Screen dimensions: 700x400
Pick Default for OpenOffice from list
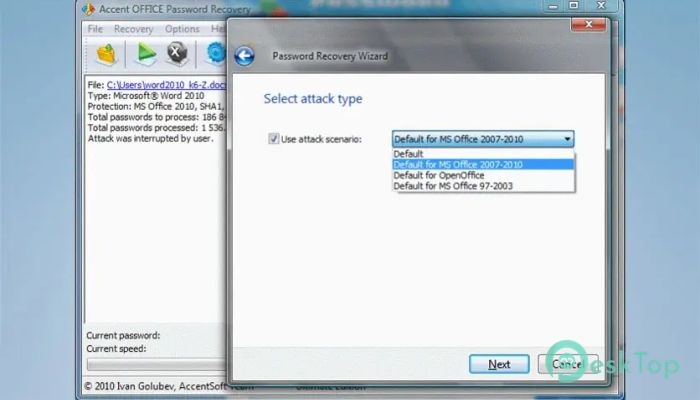click(x=483, y=175)
